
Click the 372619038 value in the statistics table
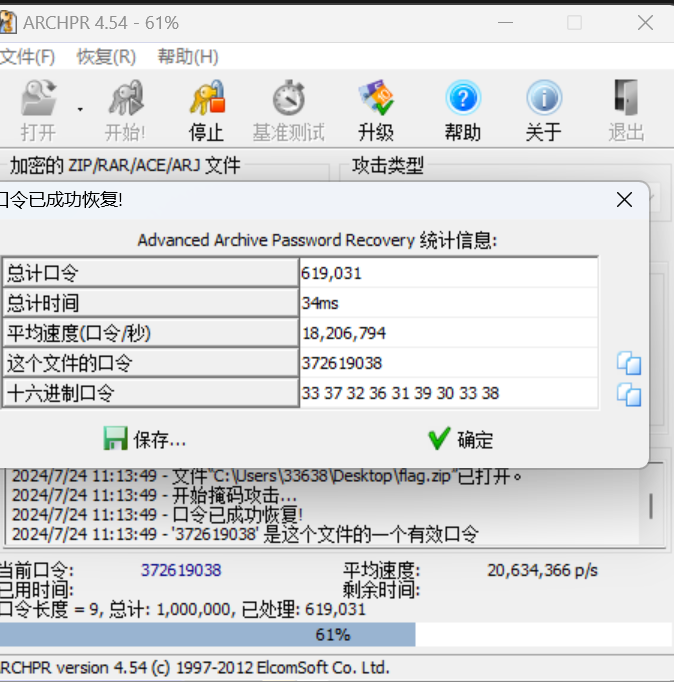tap(342, 363)
